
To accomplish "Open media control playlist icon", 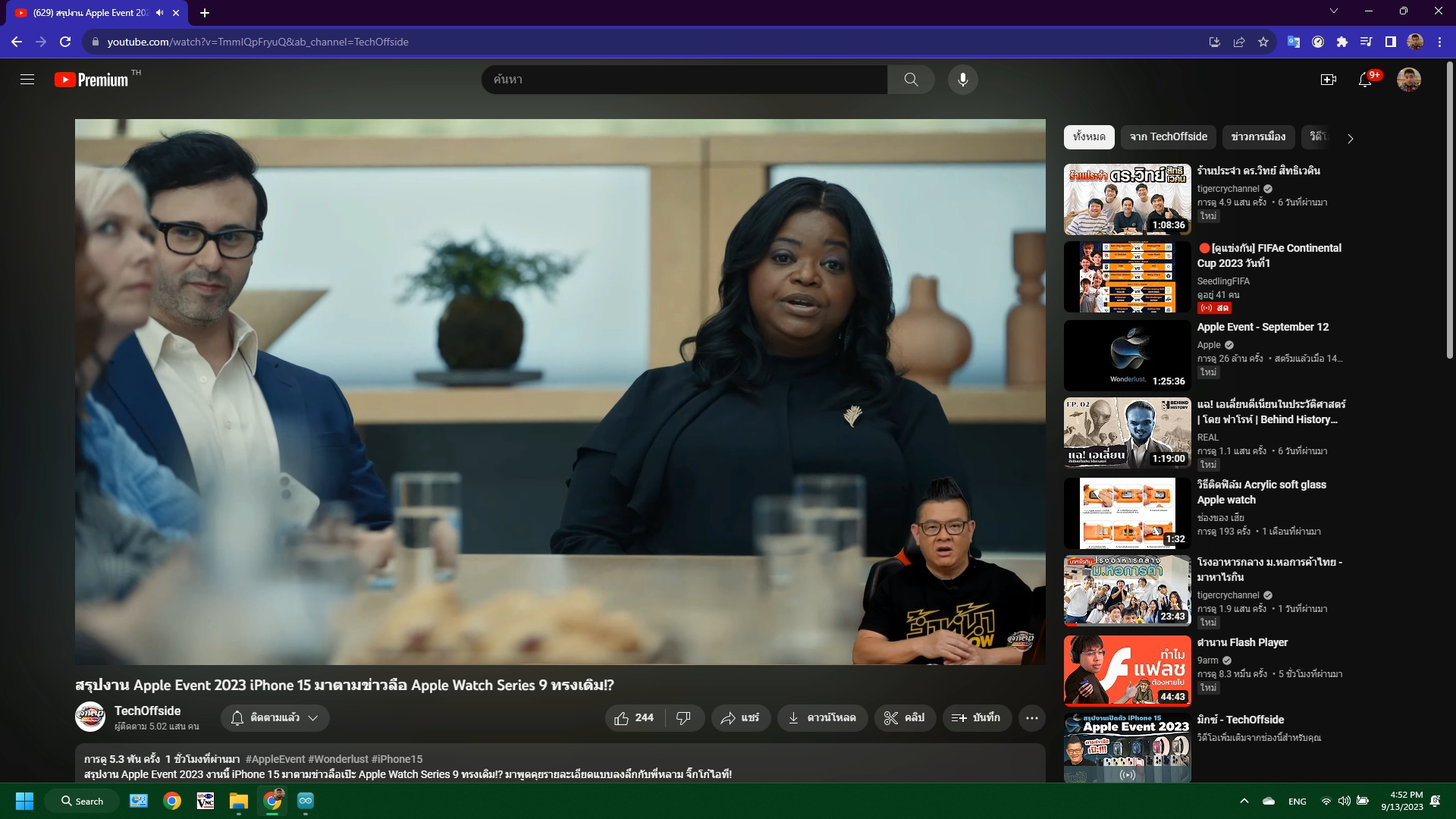I will click(x=1367, y=42).
